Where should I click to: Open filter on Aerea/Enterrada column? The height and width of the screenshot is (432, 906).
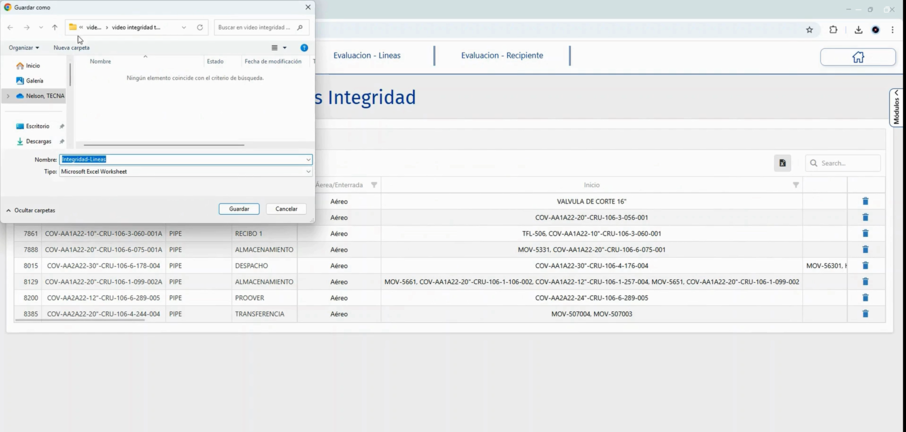[374, 185]
